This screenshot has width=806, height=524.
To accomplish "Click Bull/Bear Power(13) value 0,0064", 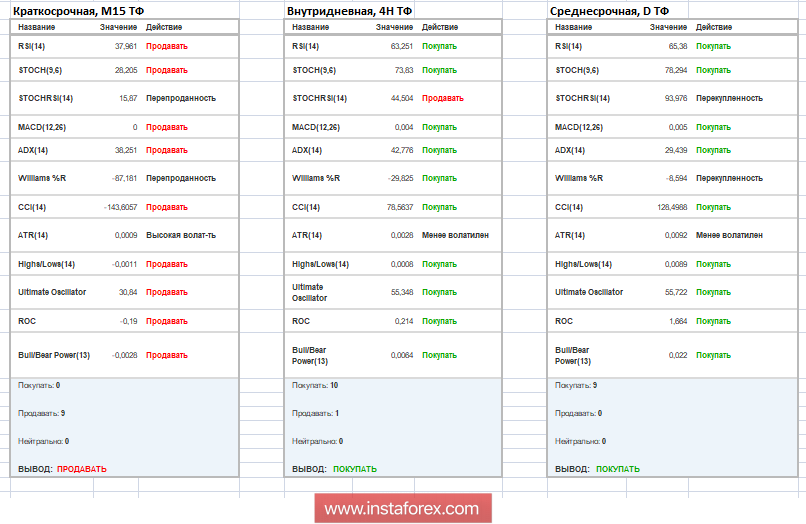I will tap(402, 355).
